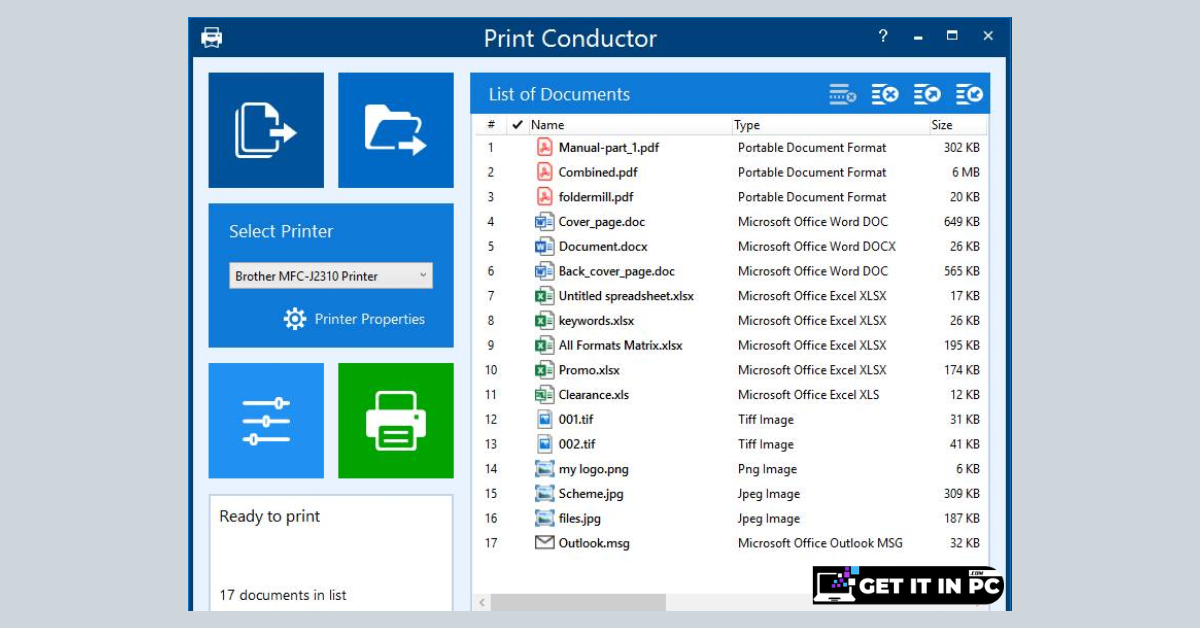Click the PDF icon for foldermill.pdf
The width and height of the screenshot is (1200, 628).
(545, 197)
